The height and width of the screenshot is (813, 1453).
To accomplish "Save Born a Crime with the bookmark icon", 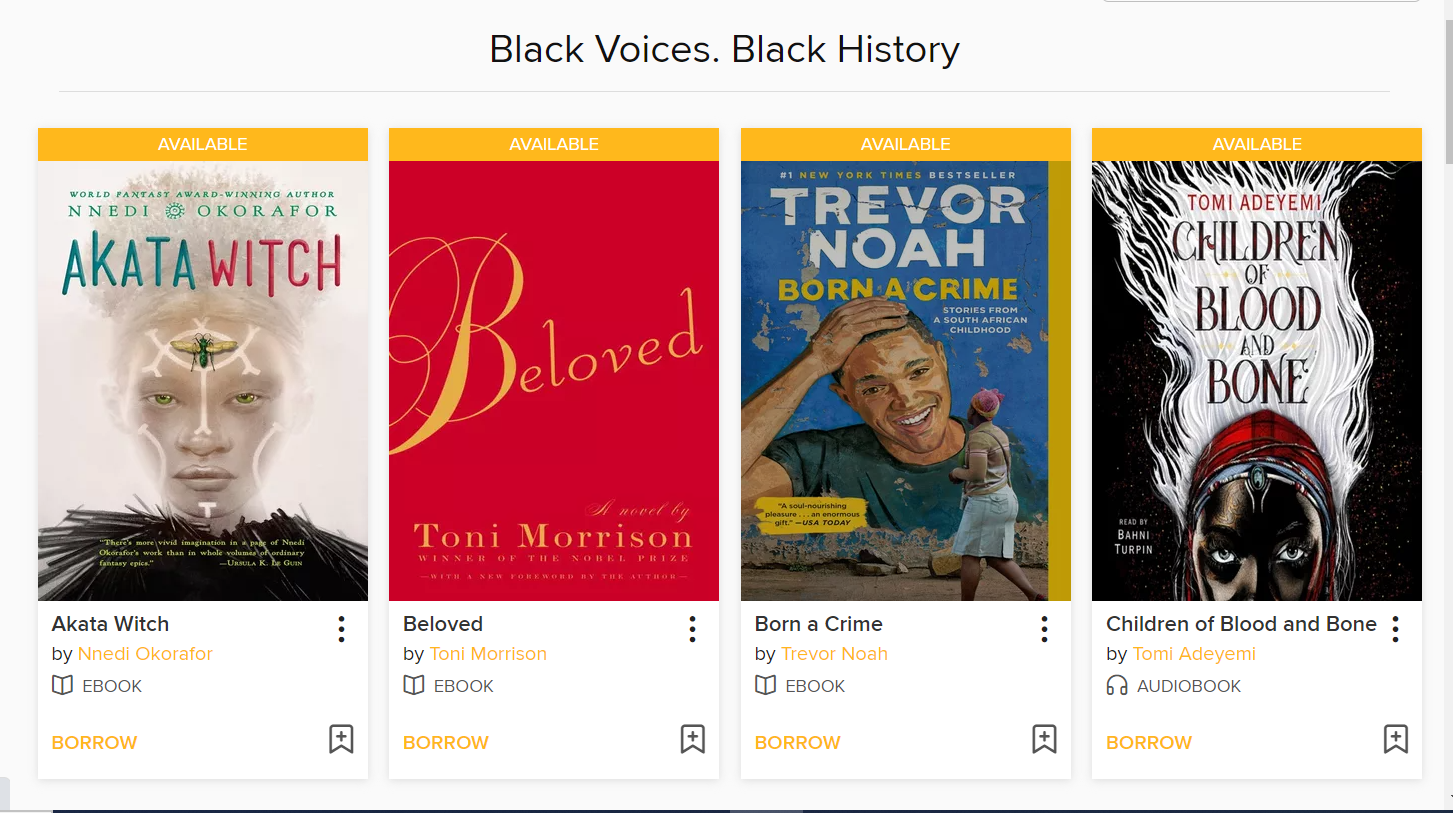I will pyautogui.click(x=1044, y=739).
